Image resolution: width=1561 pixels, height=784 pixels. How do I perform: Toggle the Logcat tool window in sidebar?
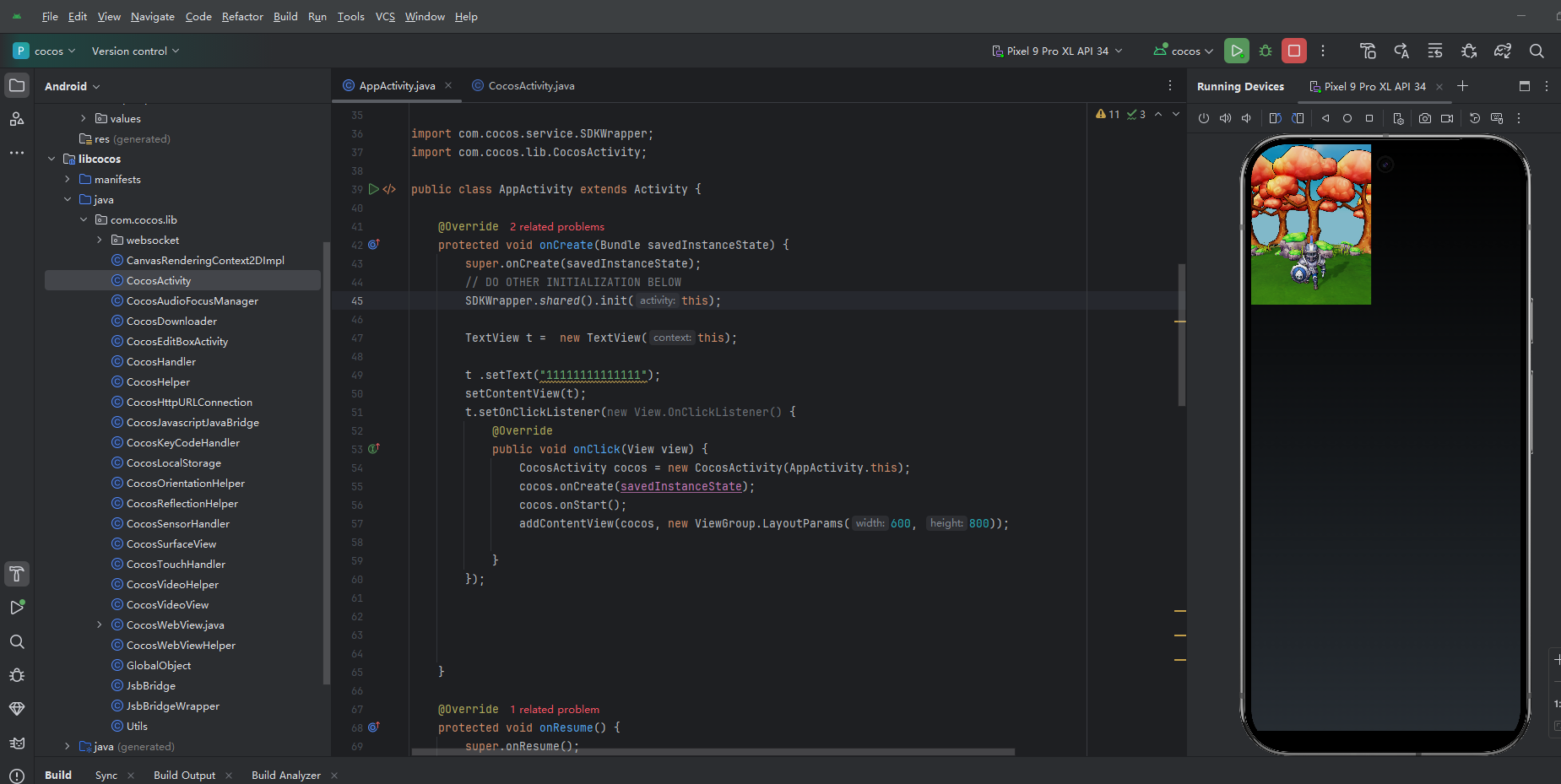(17, 743)
